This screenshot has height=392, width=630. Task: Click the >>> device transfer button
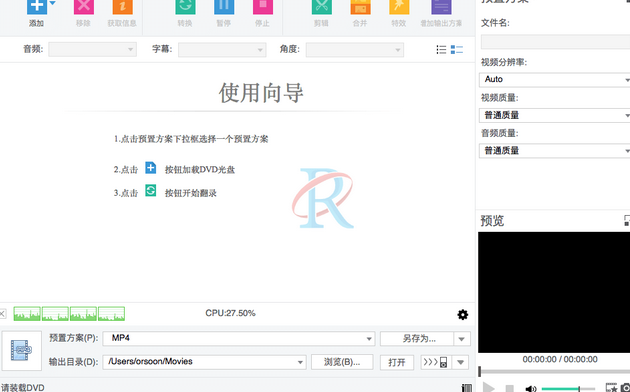(x=436, y=362)
